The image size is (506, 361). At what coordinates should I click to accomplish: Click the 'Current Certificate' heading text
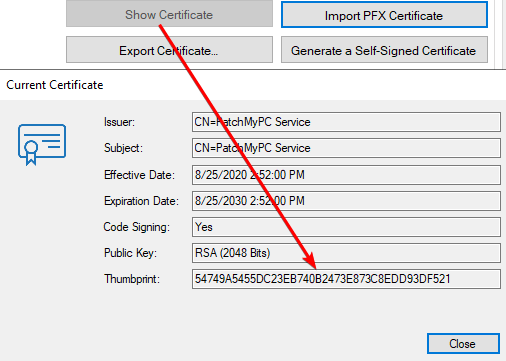pyautogui.click(x=55, y=85)
